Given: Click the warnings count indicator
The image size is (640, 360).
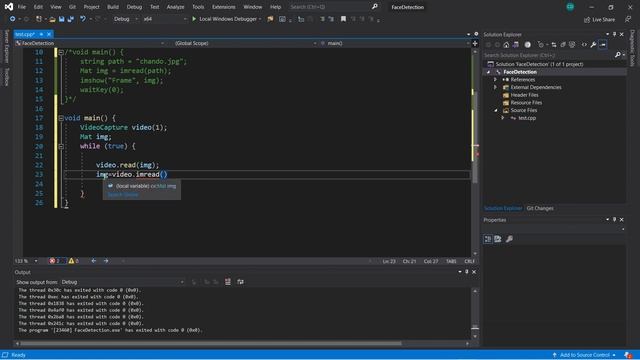Looking at the screenshot, I should click(74, 261).
